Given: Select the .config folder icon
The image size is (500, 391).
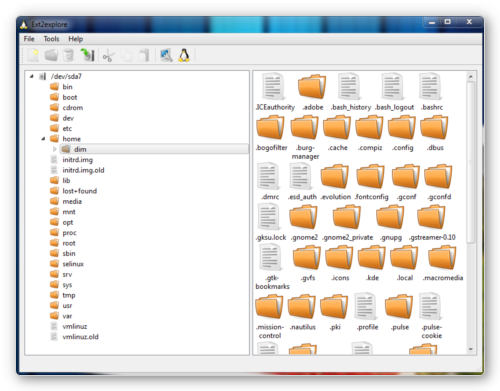Looking at the screenshot, I should (402, 127).
